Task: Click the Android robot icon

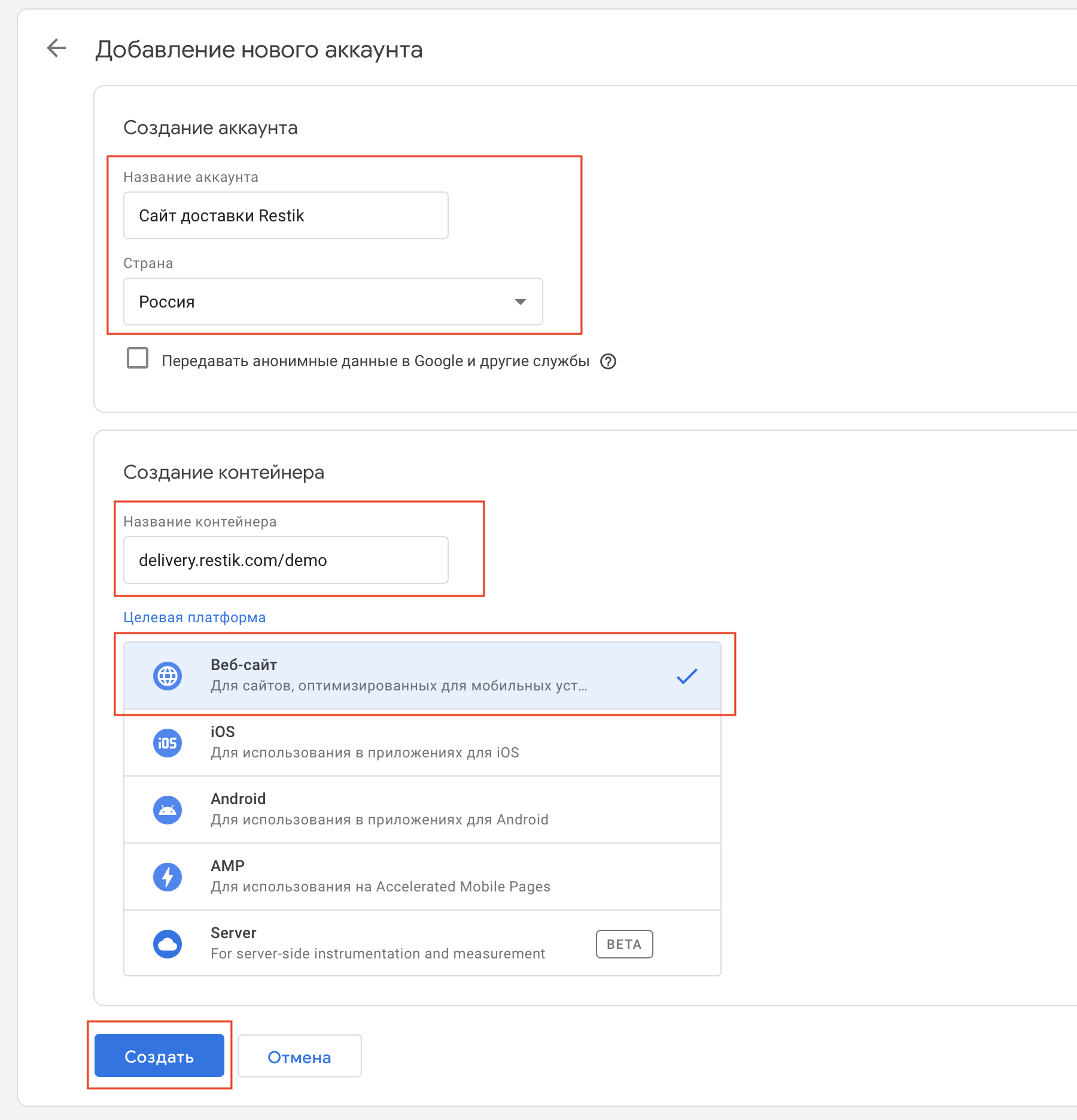Action: [x=168, y=810]
